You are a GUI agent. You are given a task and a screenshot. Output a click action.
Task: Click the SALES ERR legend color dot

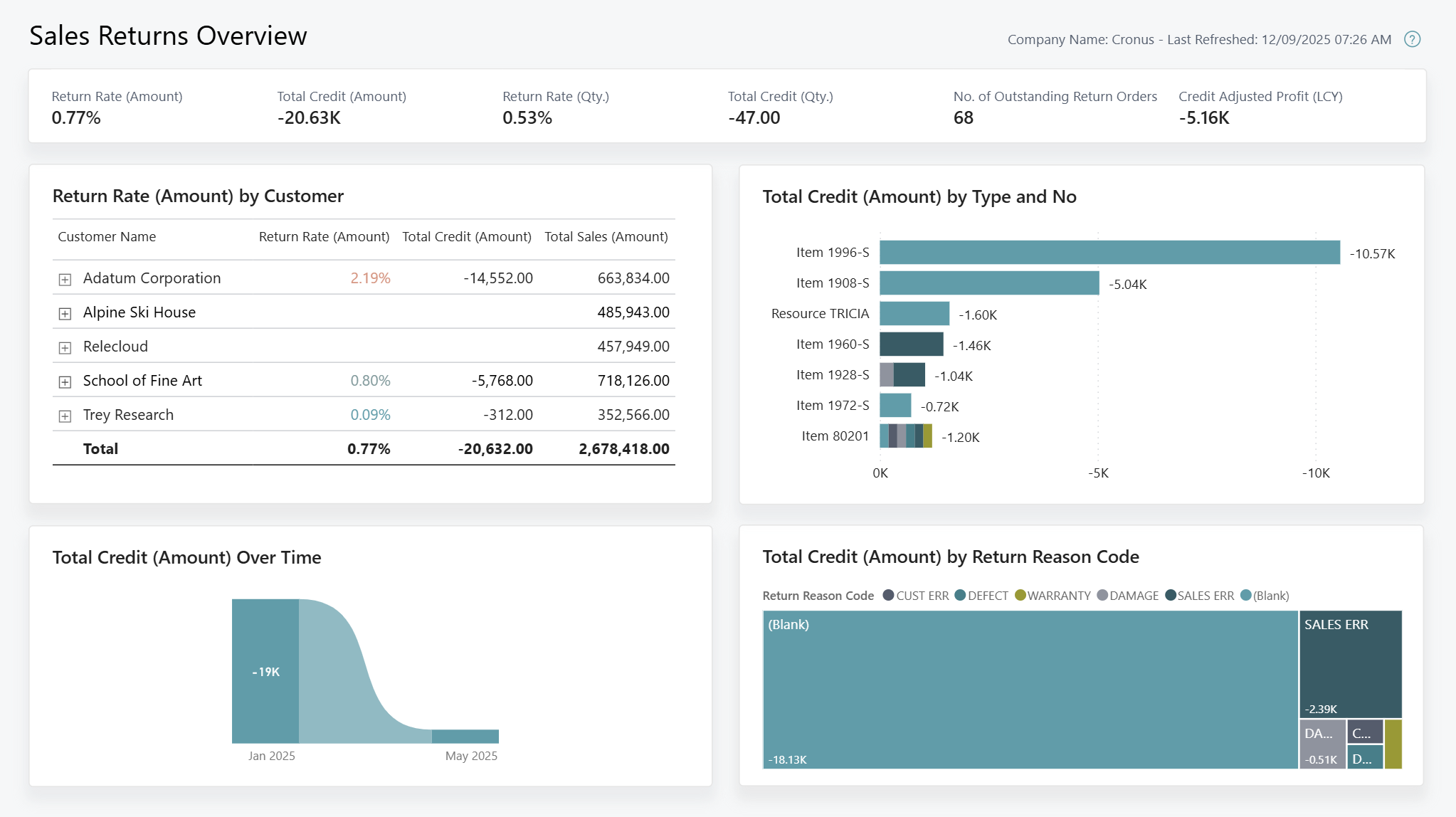(1169, 596)
